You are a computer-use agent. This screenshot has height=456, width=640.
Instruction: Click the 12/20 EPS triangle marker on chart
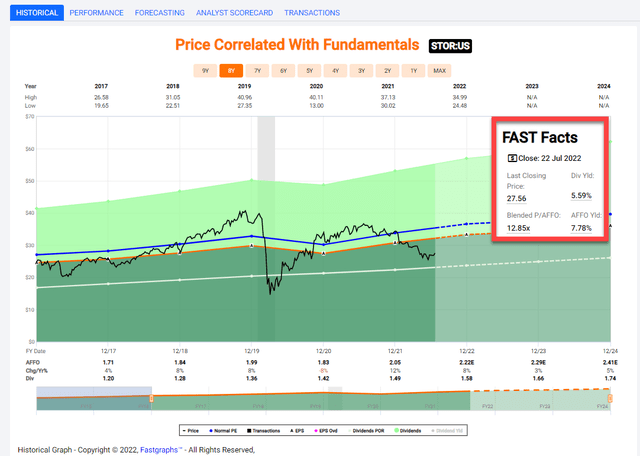324,254
